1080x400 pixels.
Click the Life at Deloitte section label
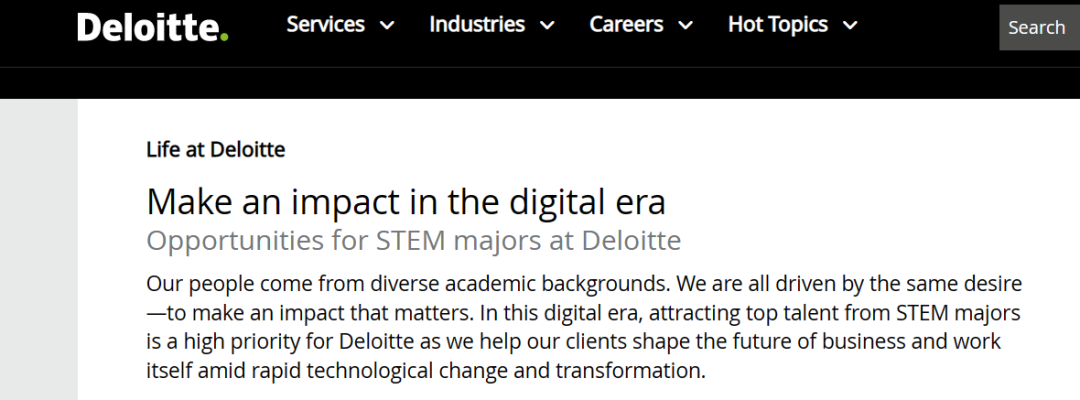pos(216,149)
